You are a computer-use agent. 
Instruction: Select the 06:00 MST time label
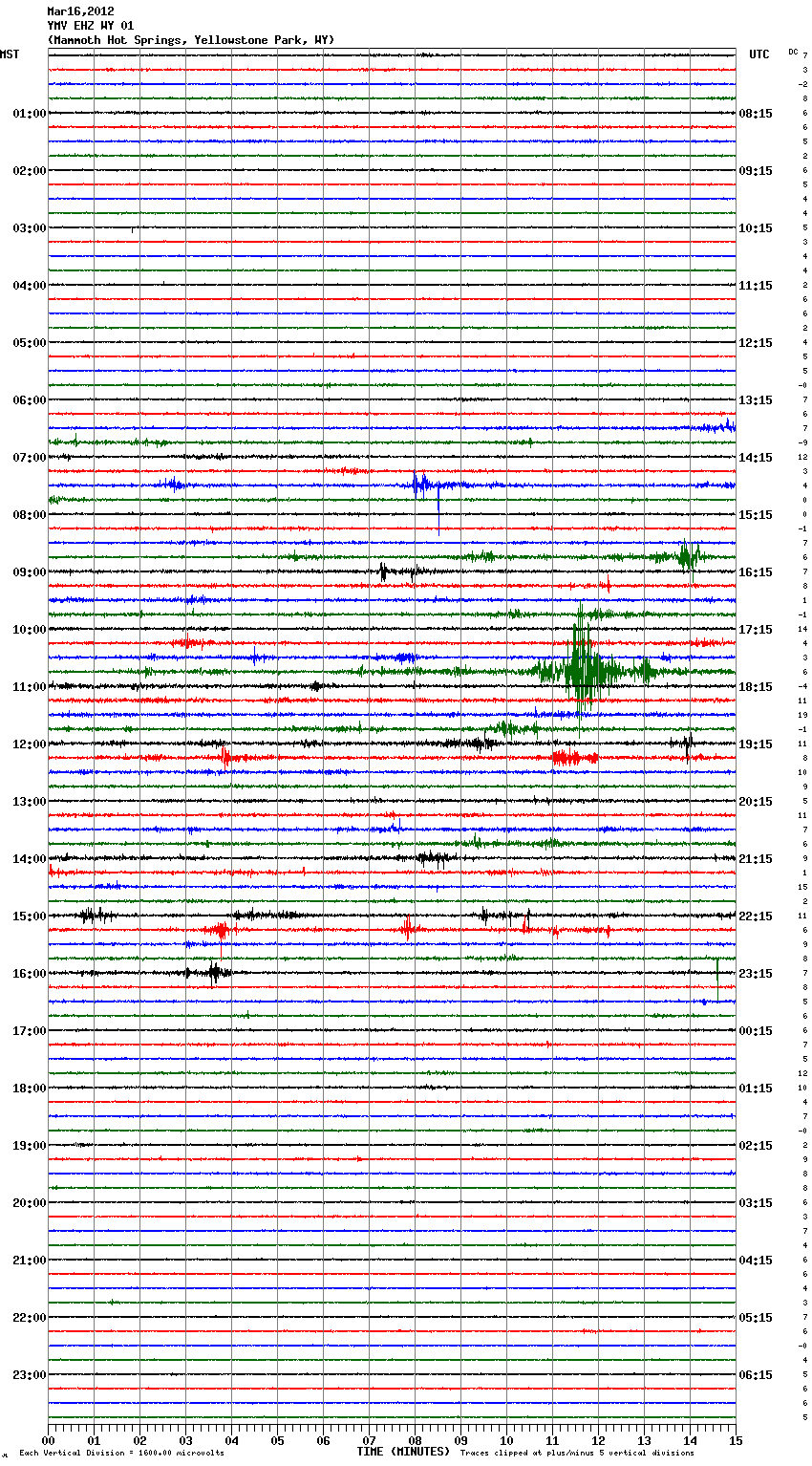[x=29, y=400]
